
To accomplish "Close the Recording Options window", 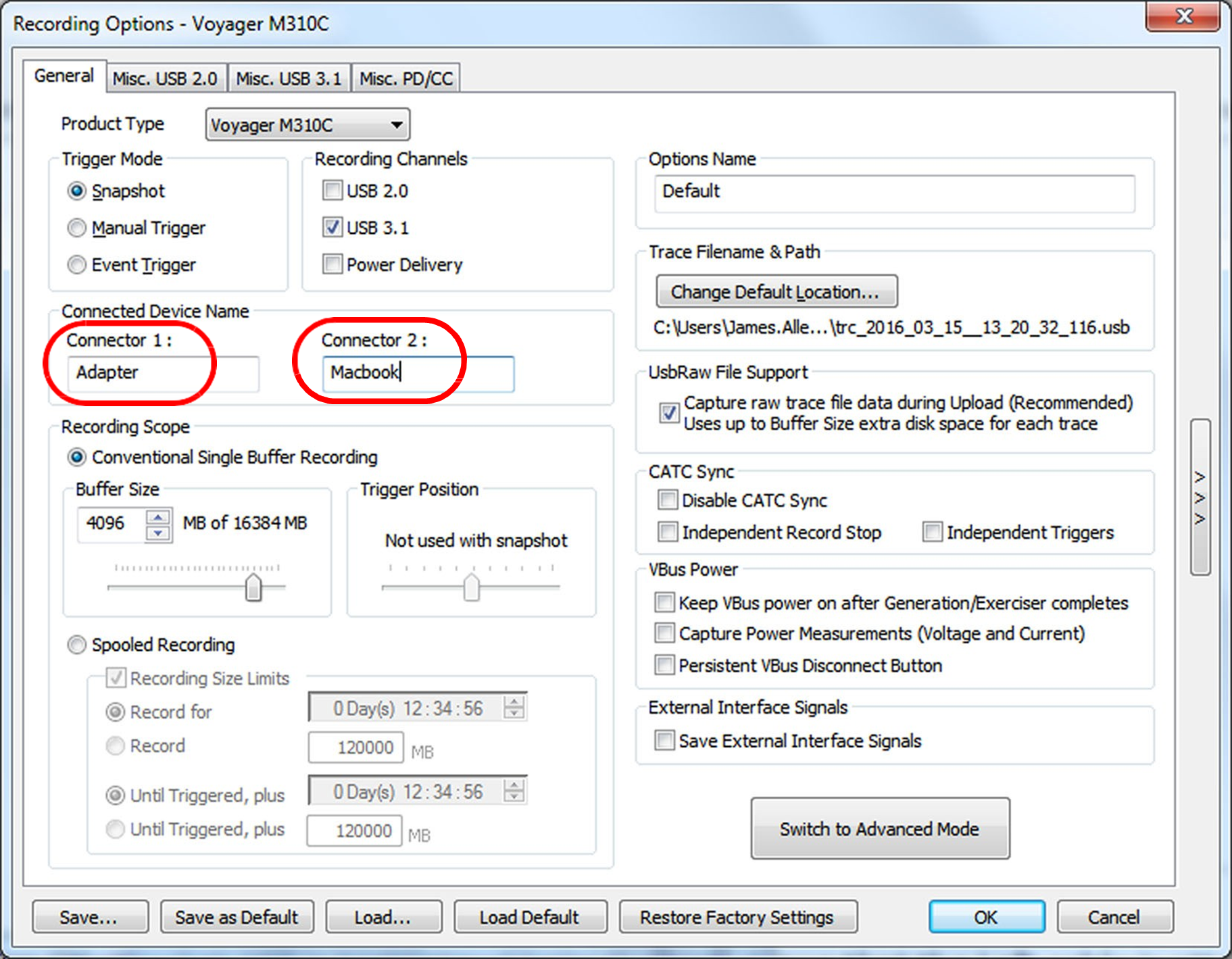I will pyautogui.click(x=1183, y=16).
